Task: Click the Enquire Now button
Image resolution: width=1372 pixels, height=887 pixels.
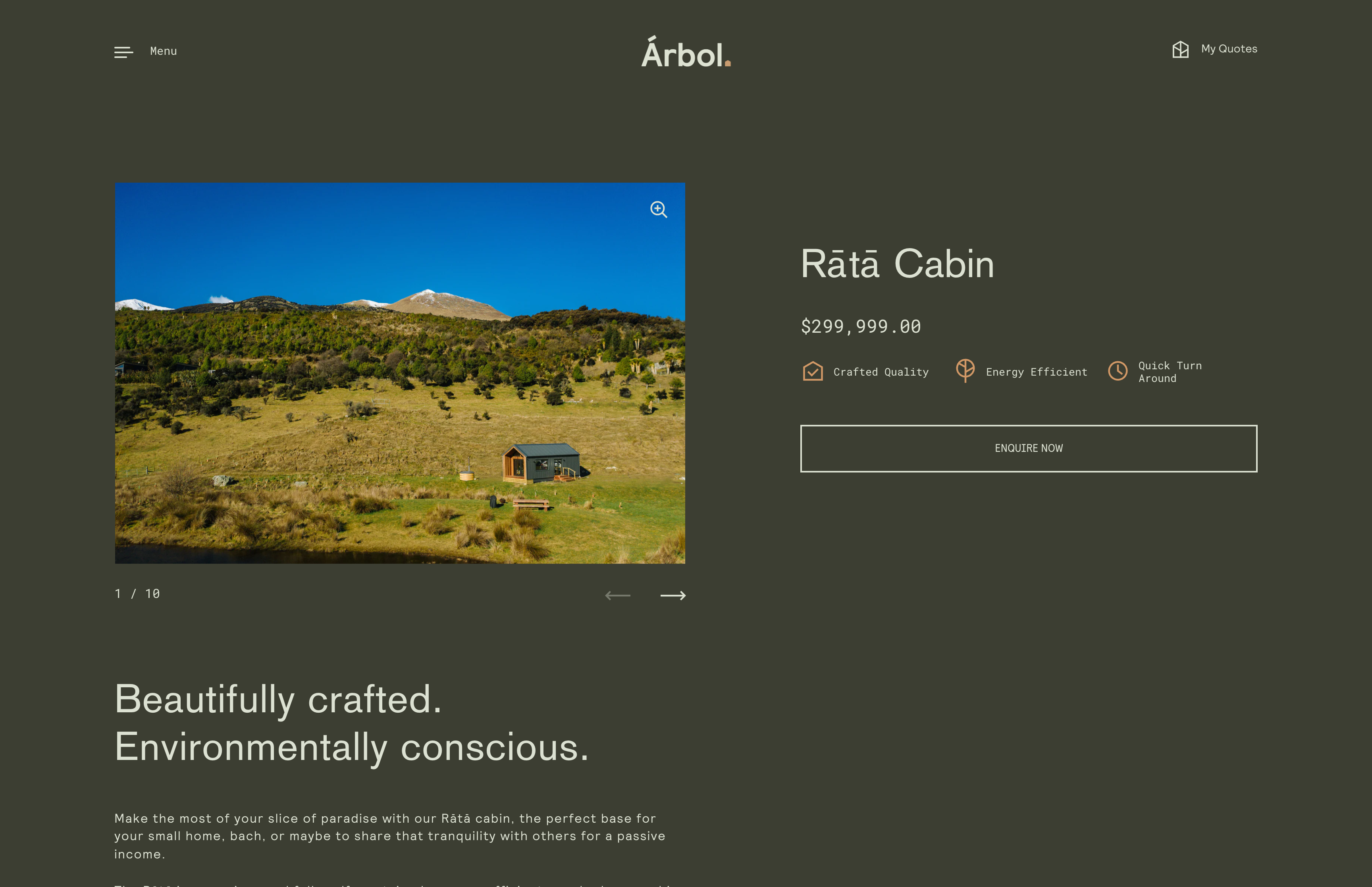Action: 1029,448
